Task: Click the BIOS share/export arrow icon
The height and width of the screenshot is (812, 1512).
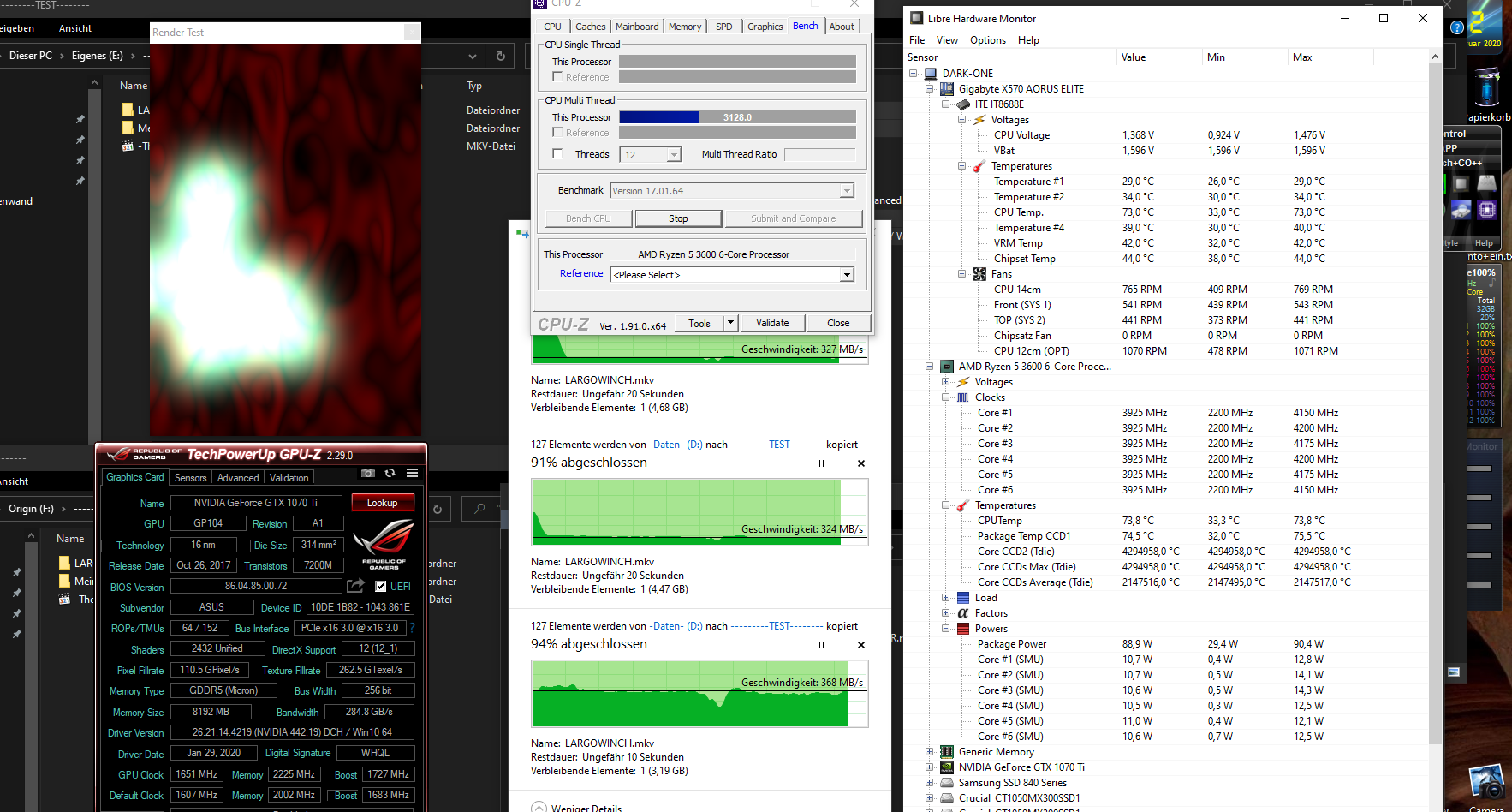Action: (x=355, y=586)
